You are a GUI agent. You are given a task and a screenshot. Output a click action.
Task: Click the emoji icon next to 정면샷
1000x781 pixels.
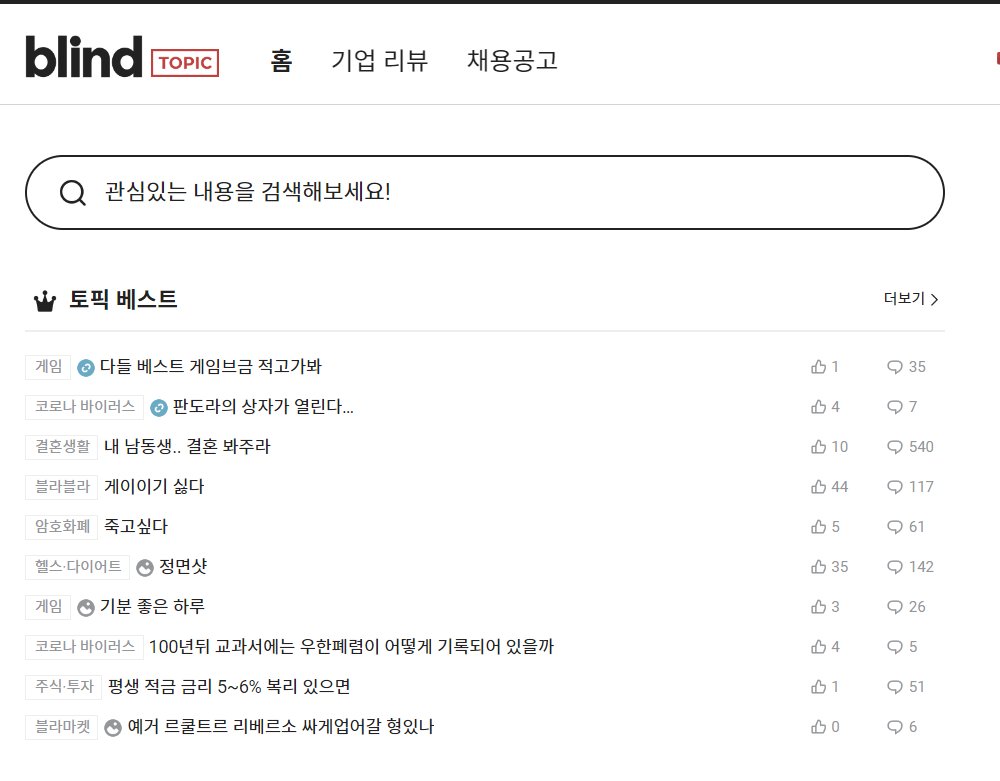(146, 566)
